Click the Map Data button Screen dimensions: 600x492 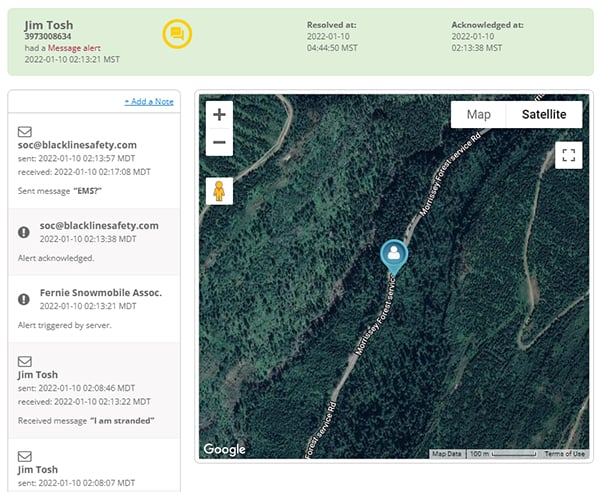click(447, 454)
